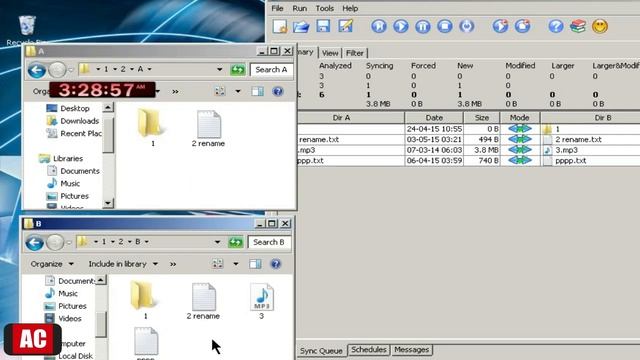Expand toolbar overflow chevron in window B
Viewport: 640px width, 360px height.
(x=173, y=264)
